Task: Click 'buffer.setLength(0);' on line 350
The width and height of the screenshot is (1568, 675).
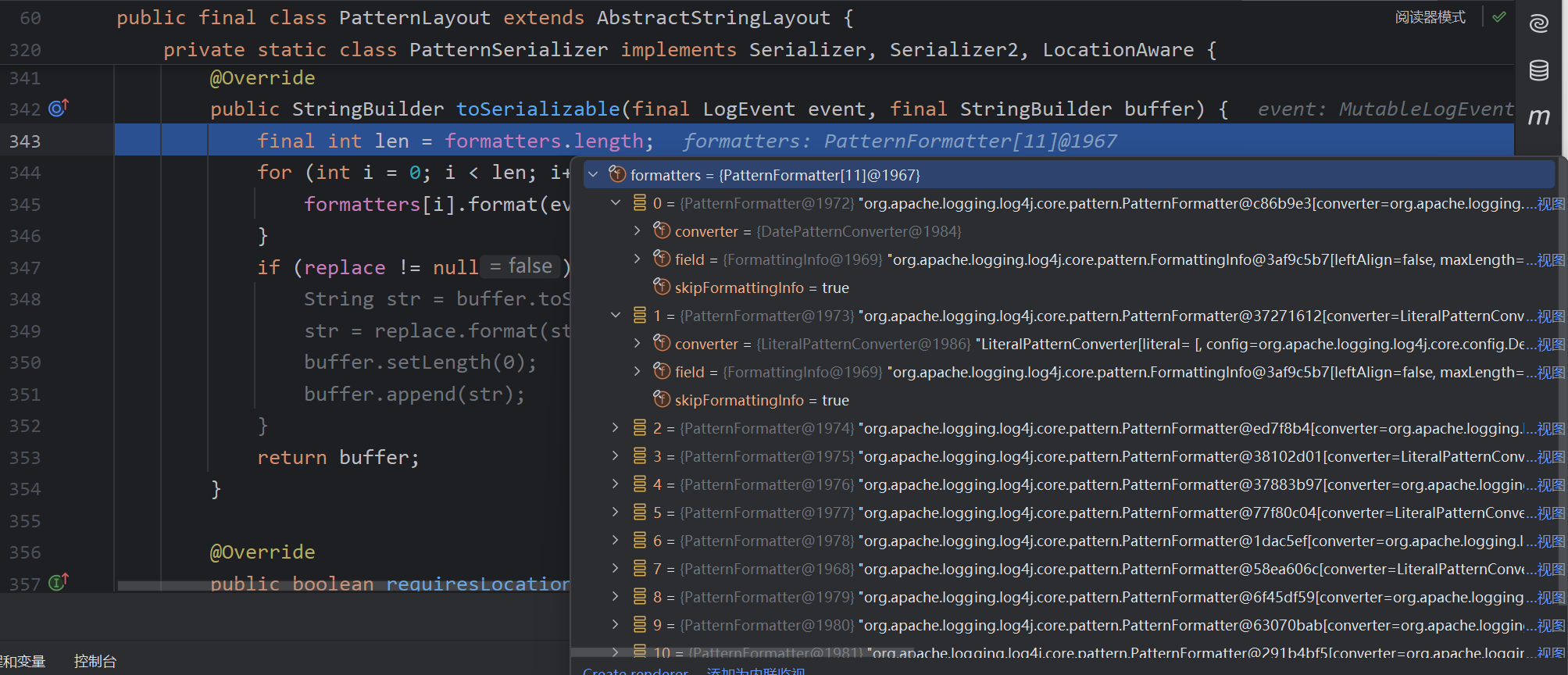Action: [420, 362]
